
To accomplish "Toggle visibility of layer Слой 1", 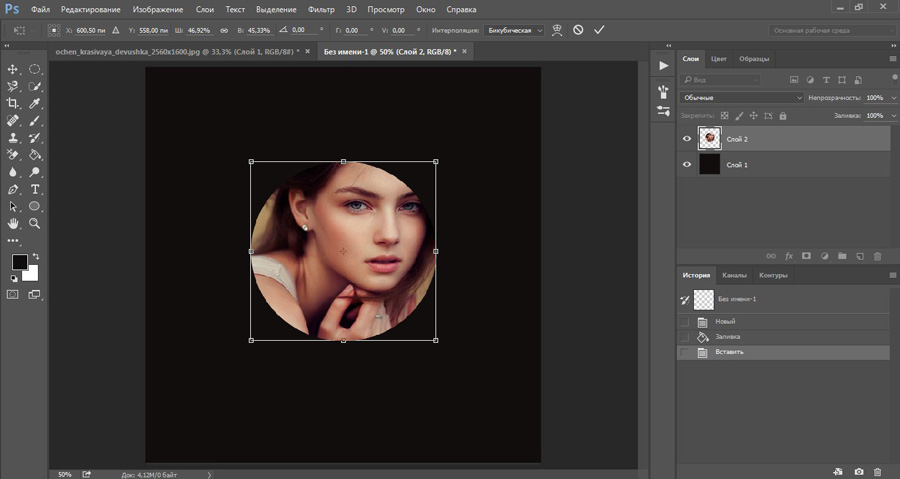I will tap(686, 164).
